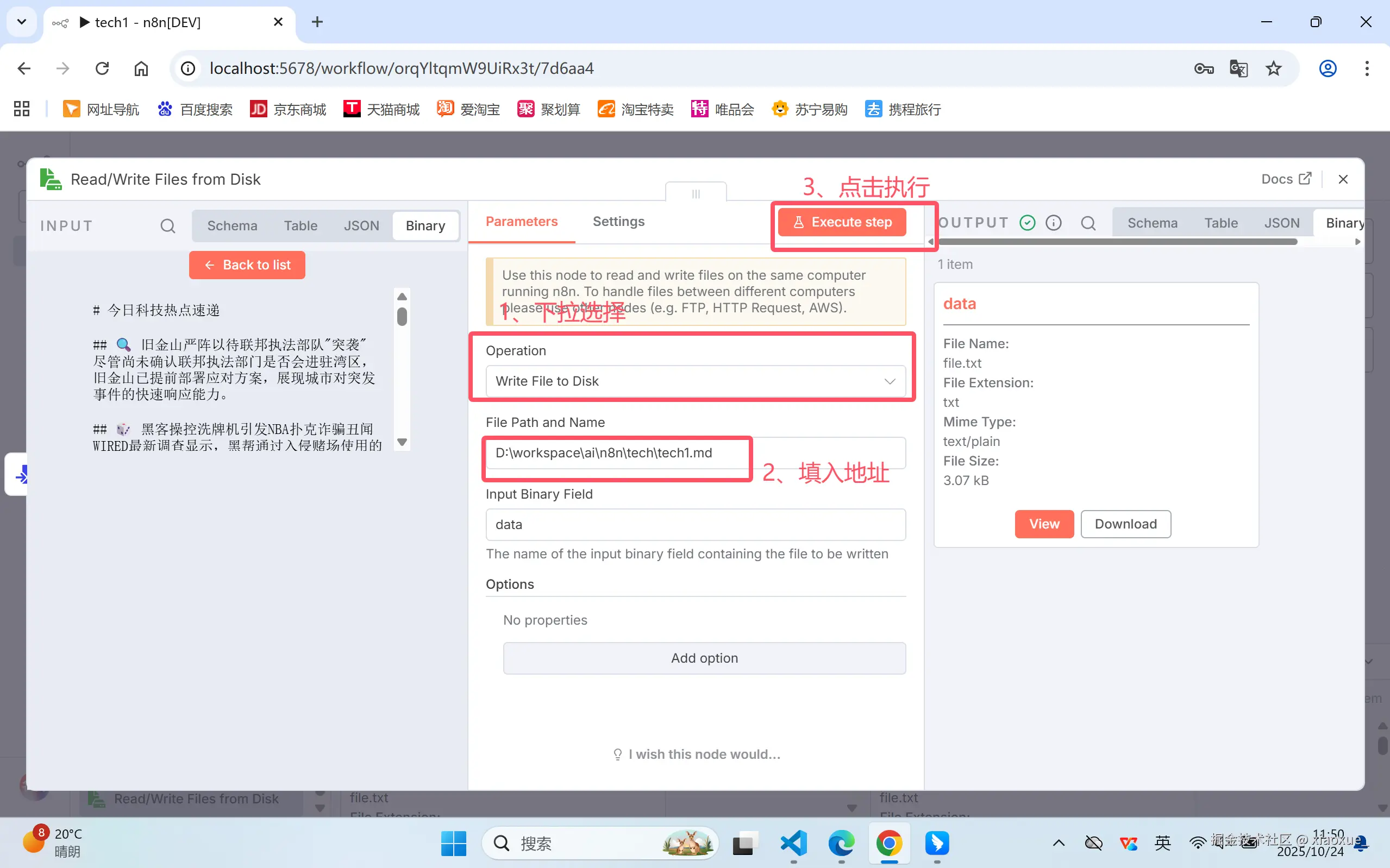This screenshot has height=868, width=1390.
Task: Open the Chrome profile icon
Action: click(1328, 68)
